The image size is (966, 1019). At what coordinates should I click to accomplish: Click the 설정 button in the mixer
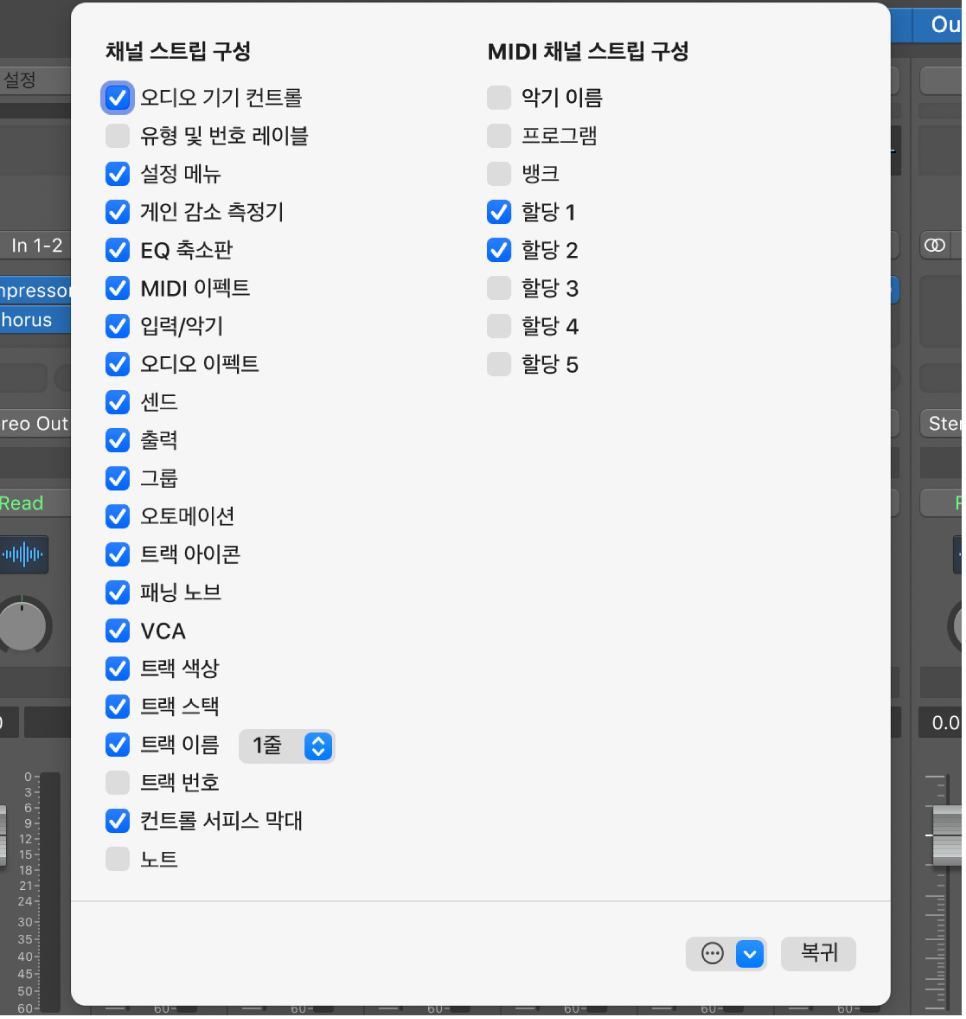point(36,80)
